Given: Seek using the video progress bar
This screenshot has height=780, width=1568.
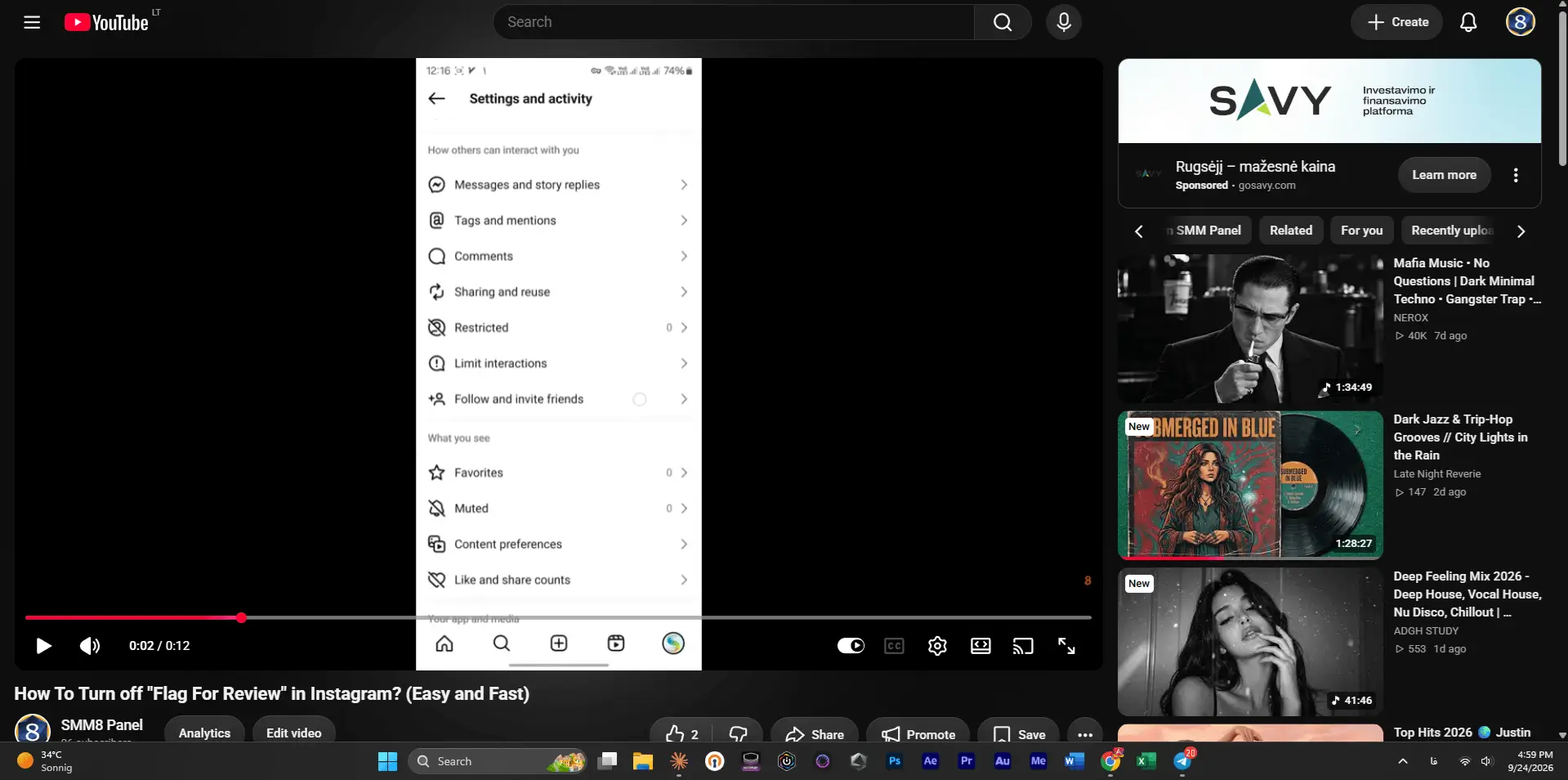Looking at the screenshot, I should pos(558,618).
